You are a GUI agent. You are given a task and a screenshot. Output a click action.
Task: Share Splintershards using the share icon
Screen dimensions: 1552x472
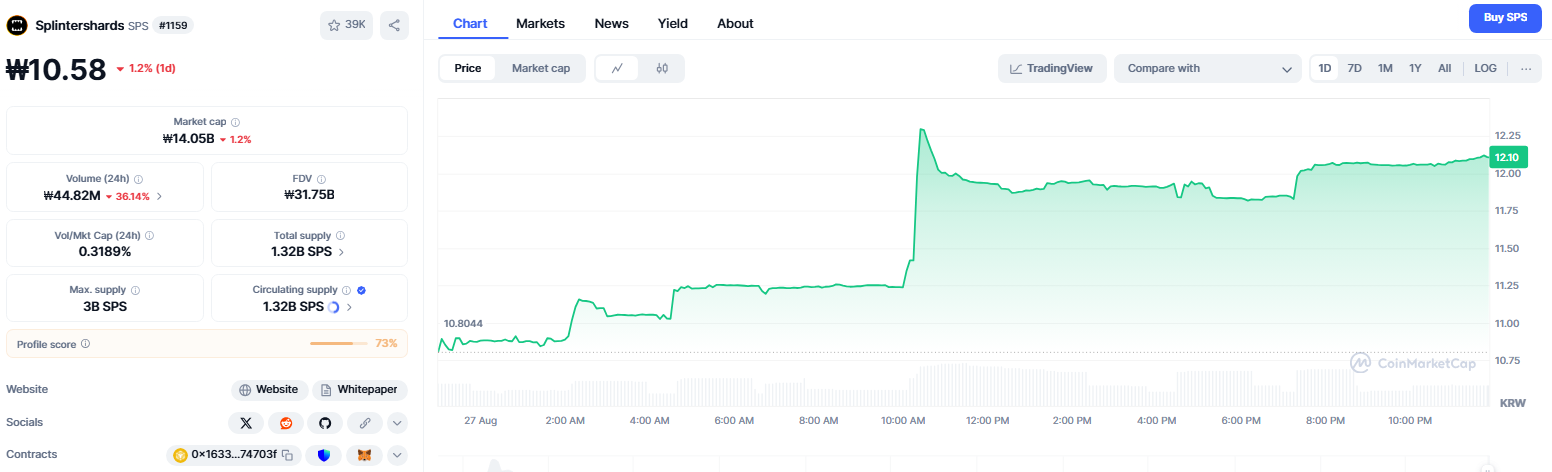[x=394, y=25]
